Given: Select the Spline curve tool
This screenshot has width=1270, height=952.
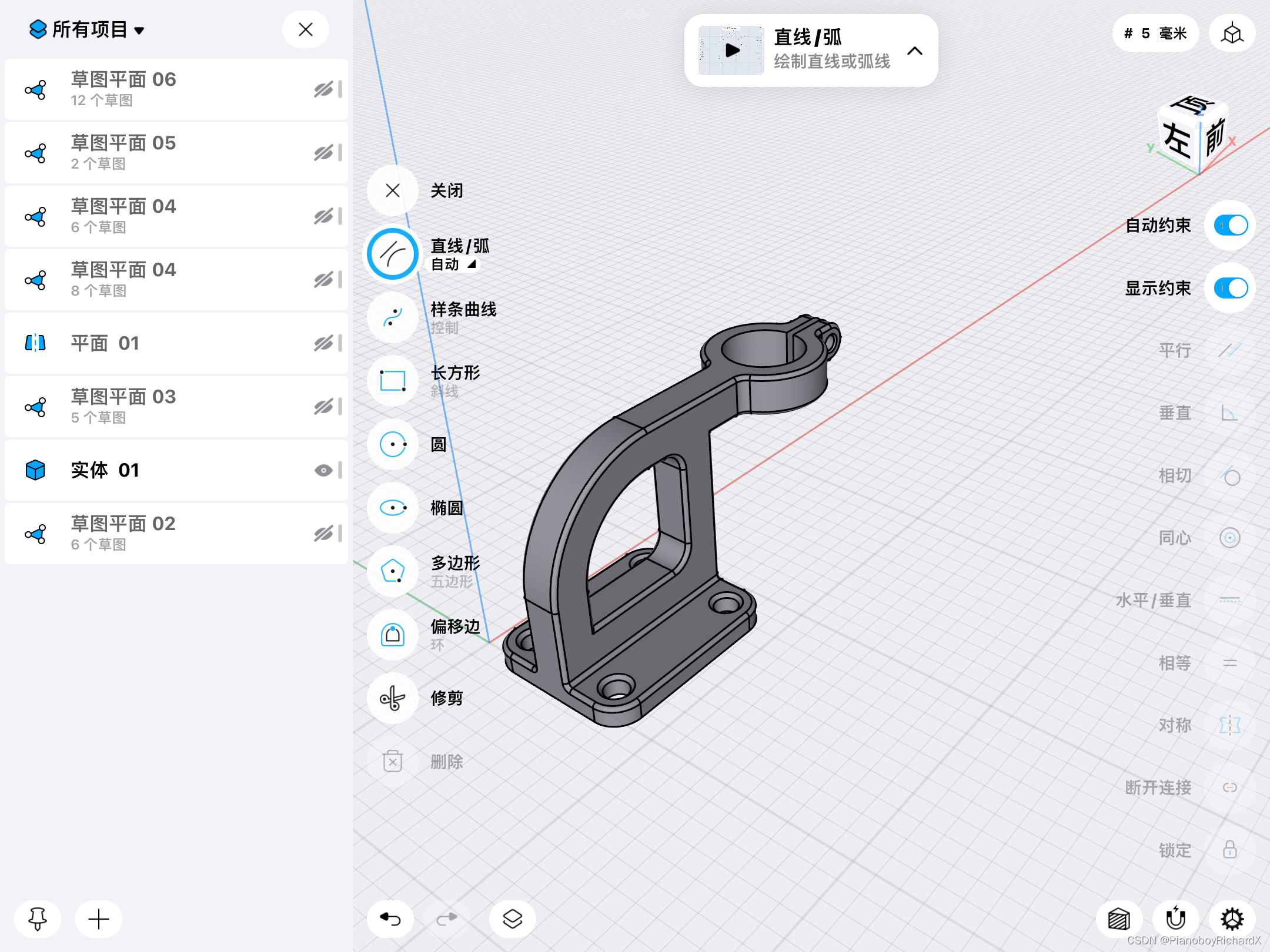Looking at the screenshot, I should coord(392,317).
